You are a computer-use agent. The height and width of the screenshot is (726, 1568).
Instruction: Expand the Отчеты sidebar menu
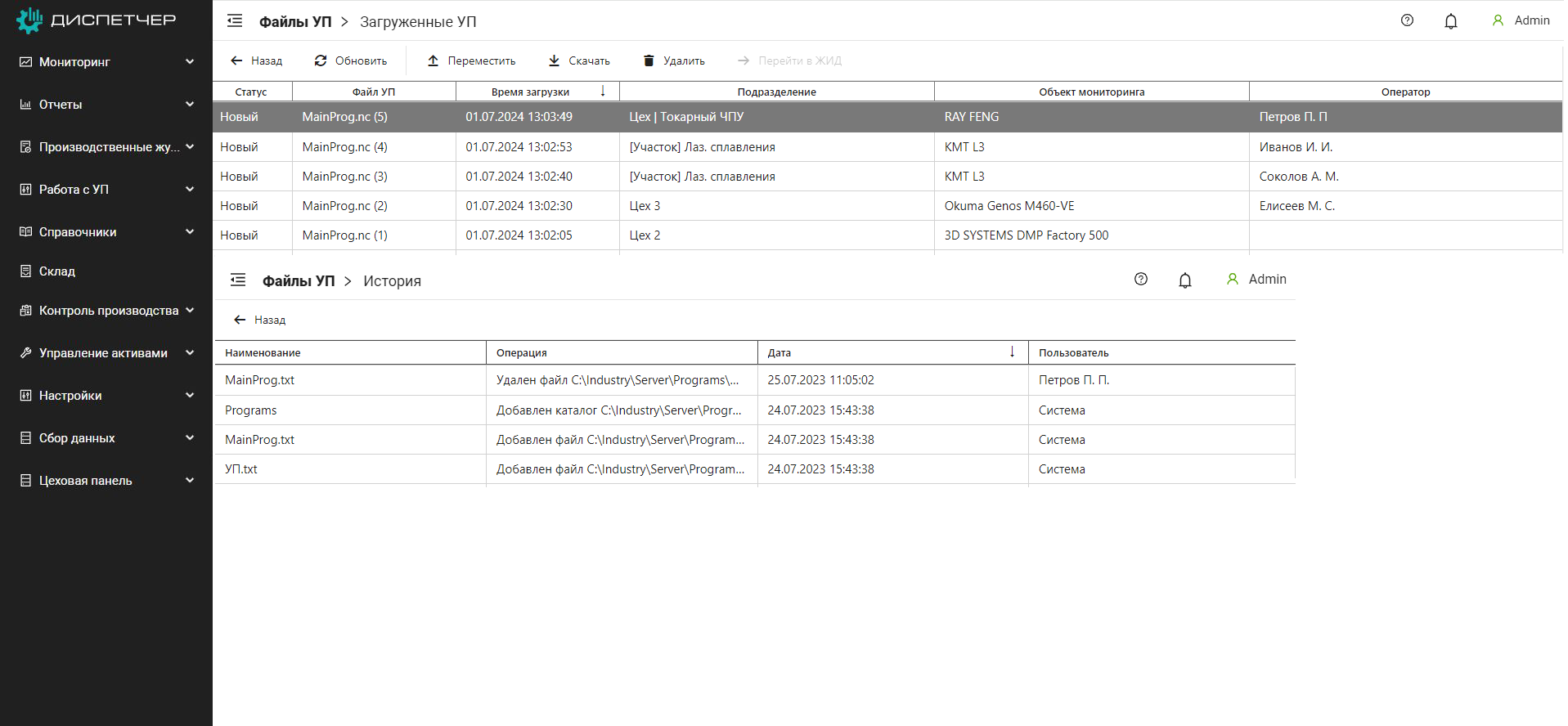pyautogui.click(x=190, y=105)
